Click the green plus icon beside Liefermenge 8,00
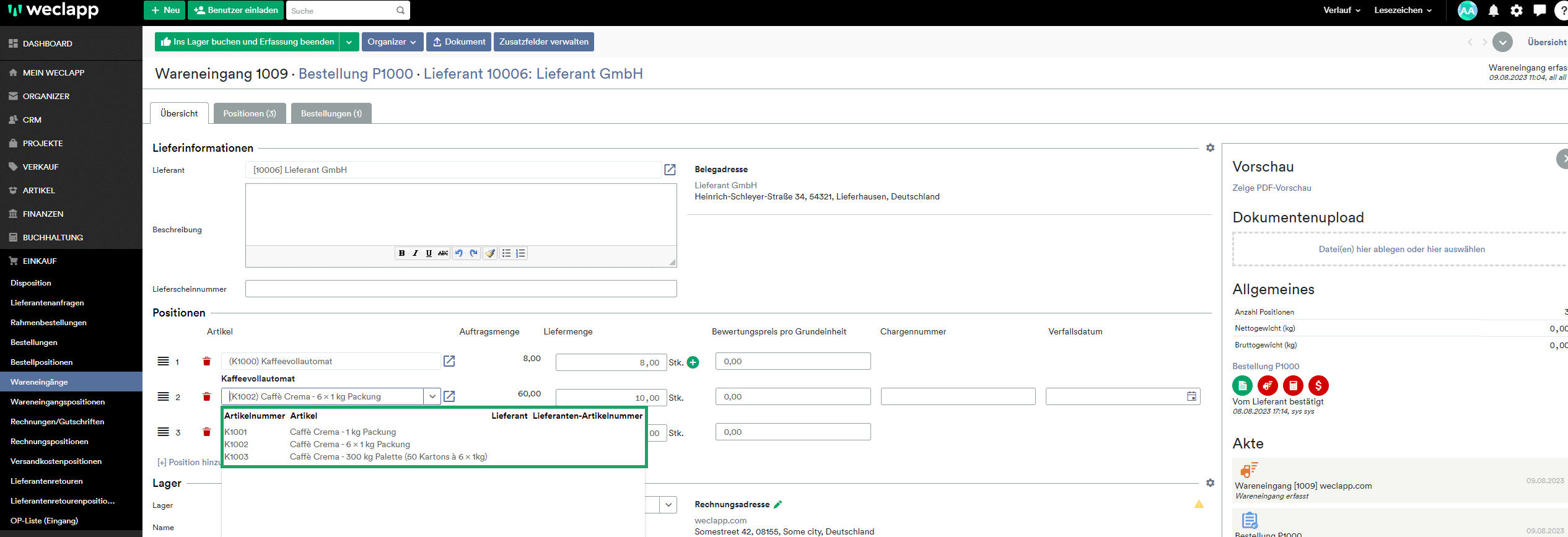The width and height of the screenshot is (1568, 537). pos(693,362)
